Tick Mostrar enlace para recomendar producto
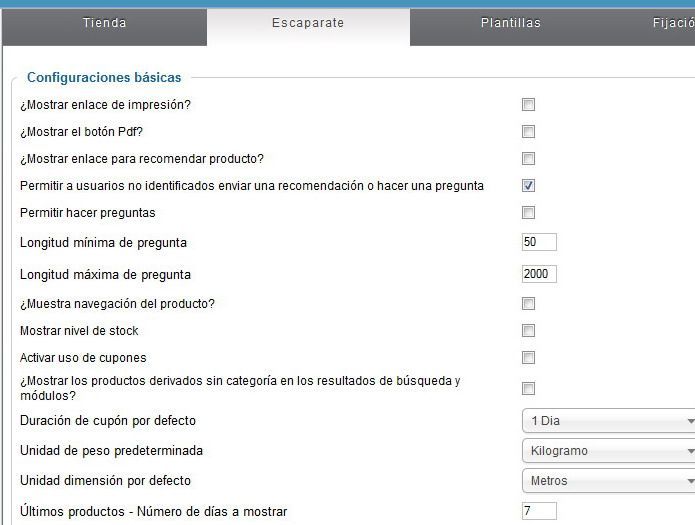Image resolution: width=695 pixels, height=525 pixels. point(528,159)
